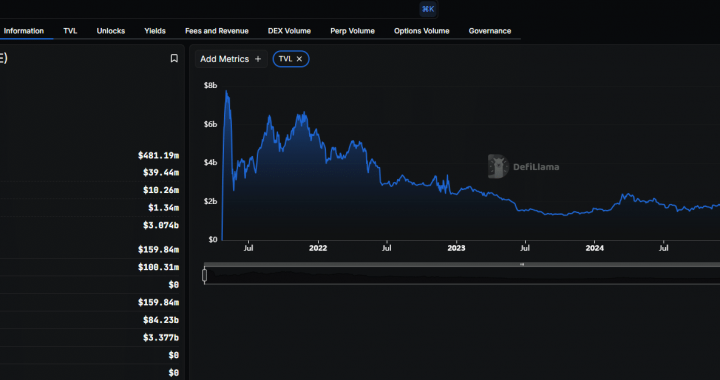720x380 pixels.
Task: Toggle the TVL metric chip
Action: (x=291, y=59)
